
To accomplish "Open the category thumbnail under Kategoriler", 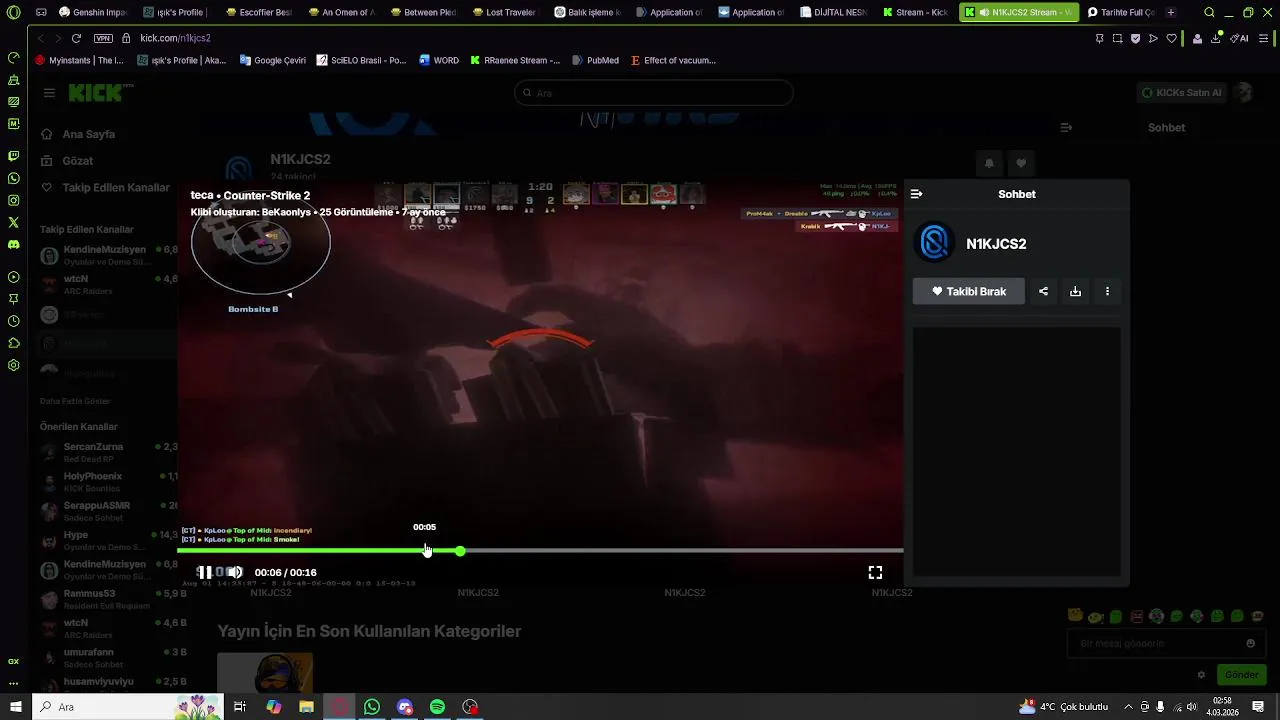I will coord(265,673).
